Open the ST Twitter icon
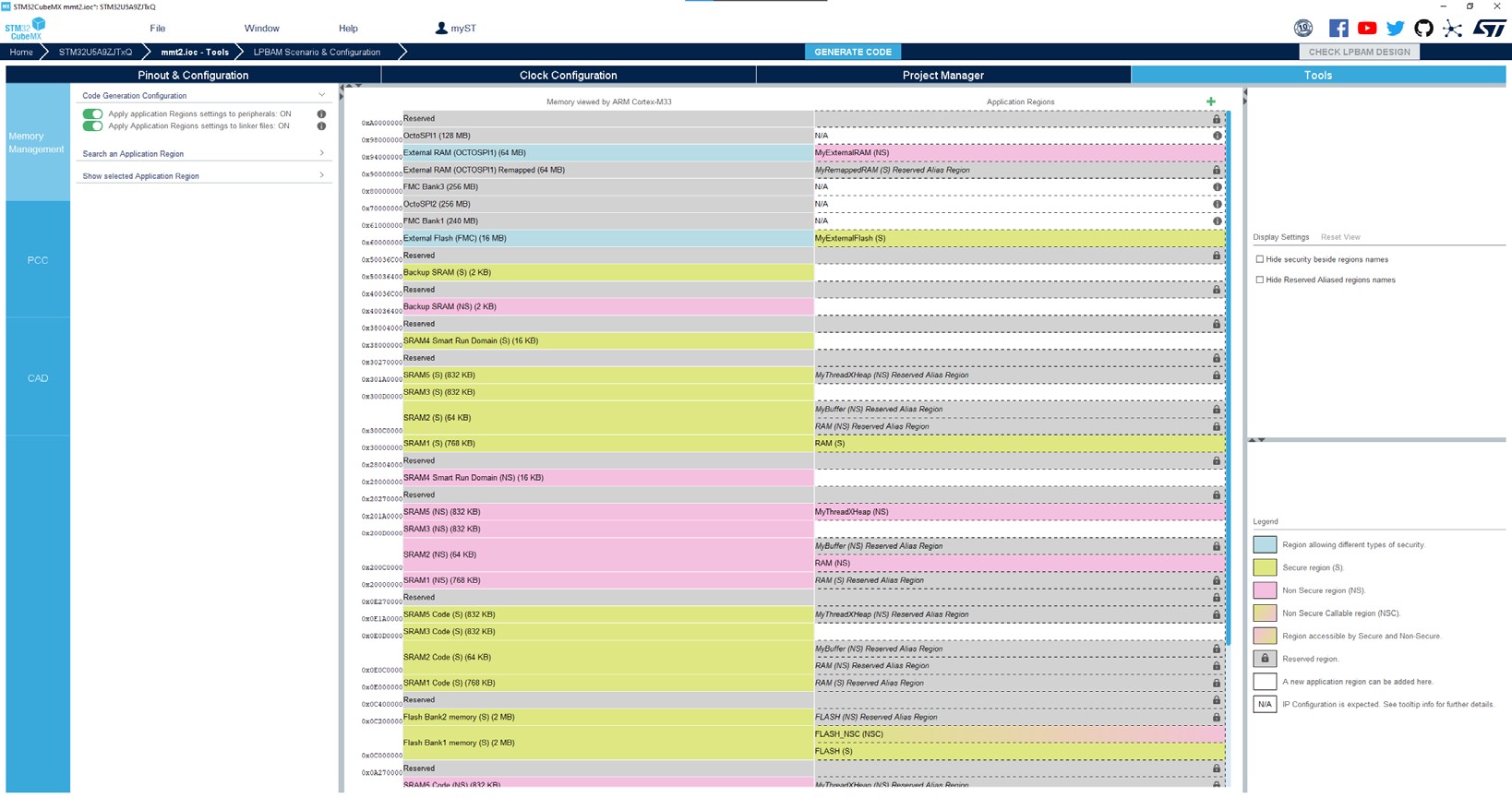 [x=1396, y=29]
